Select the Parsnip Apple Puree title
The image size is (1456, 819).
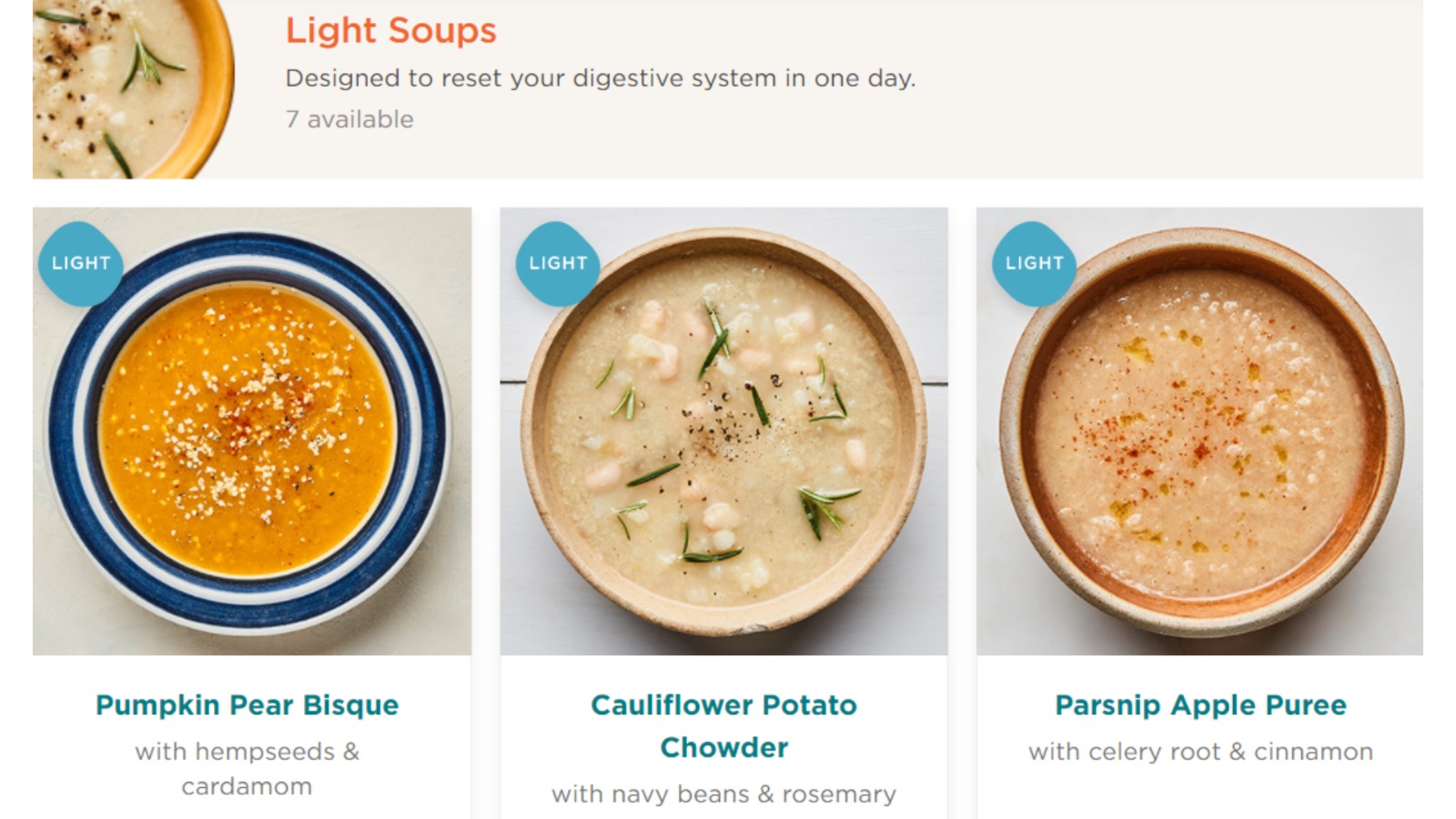tap(1200, 705)
